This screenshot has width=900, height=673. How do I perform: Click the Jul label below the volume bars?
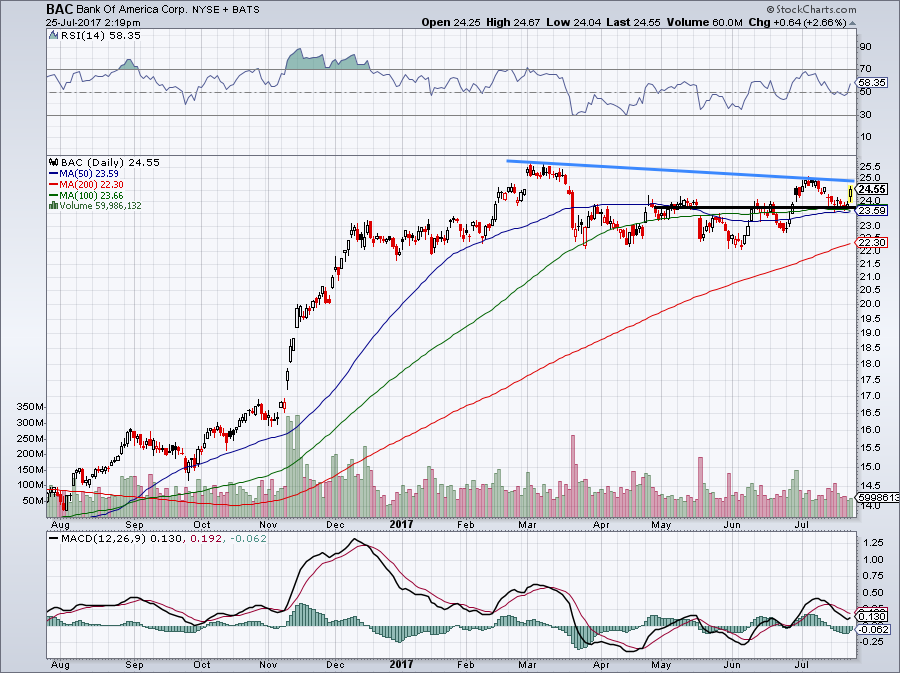(x=802, y=524)
